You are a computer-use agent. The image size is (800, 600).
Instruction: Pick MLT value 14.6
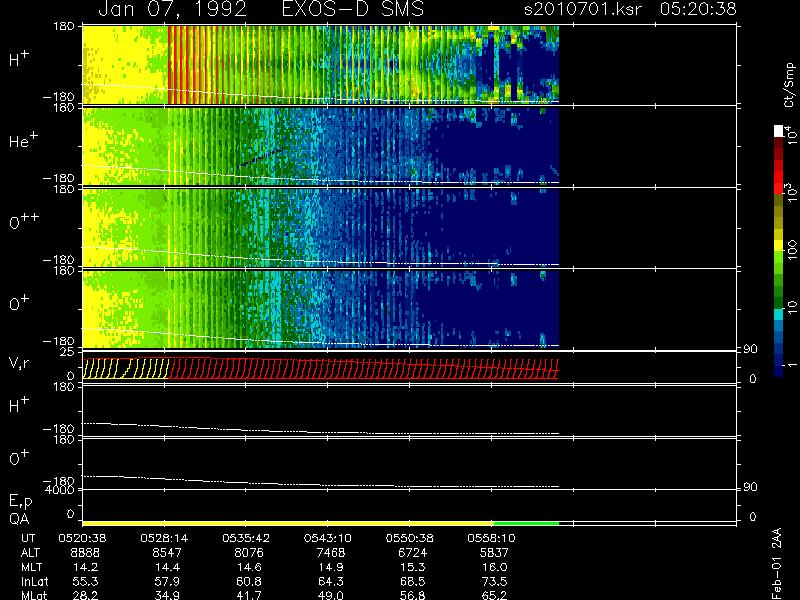[249, 567]
